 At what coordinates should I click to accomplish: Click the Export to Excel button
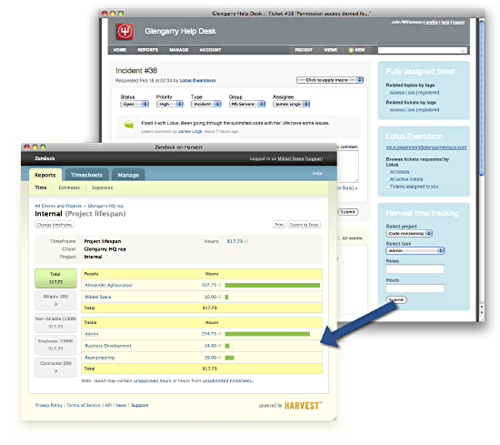click(304, 225)
